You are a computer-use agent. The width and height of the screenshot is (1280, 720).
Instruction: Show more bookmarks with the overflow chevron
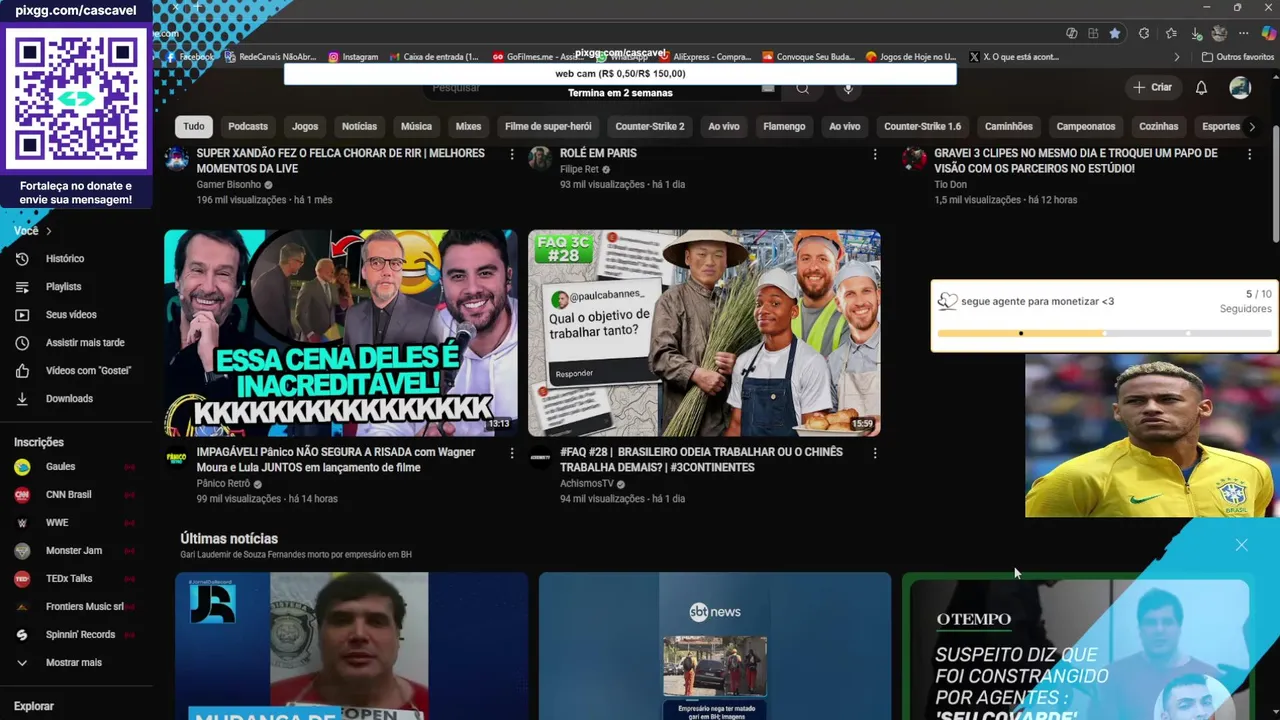pyautogui.click(x=1177, y=57)
